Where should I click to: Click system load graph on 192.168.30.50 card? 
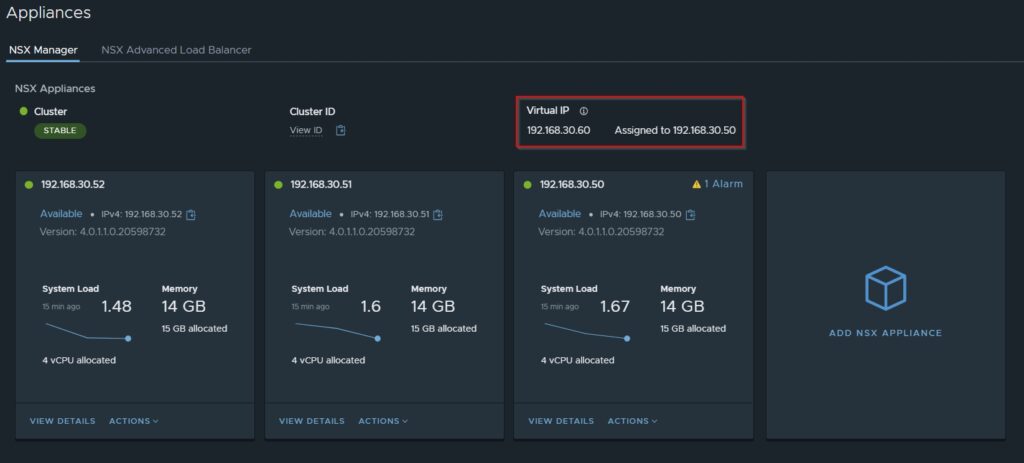587,332
